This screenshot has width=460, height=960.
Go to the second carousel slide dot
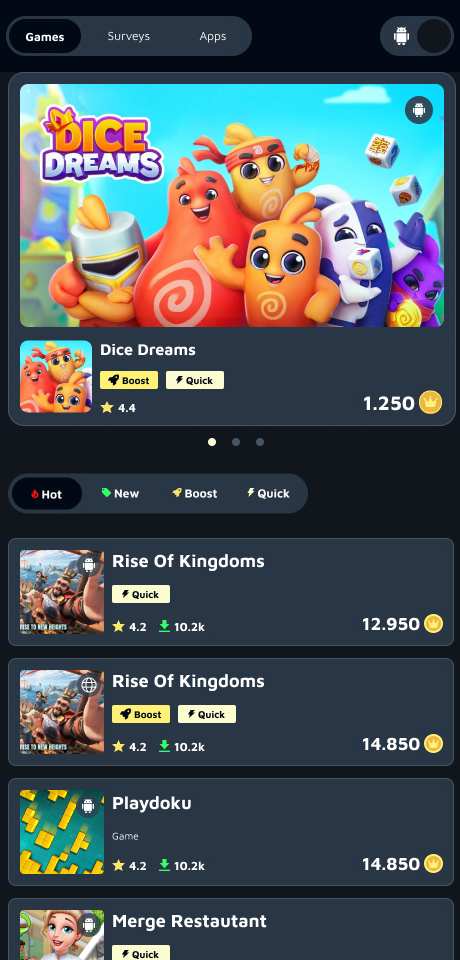[236, 442]
